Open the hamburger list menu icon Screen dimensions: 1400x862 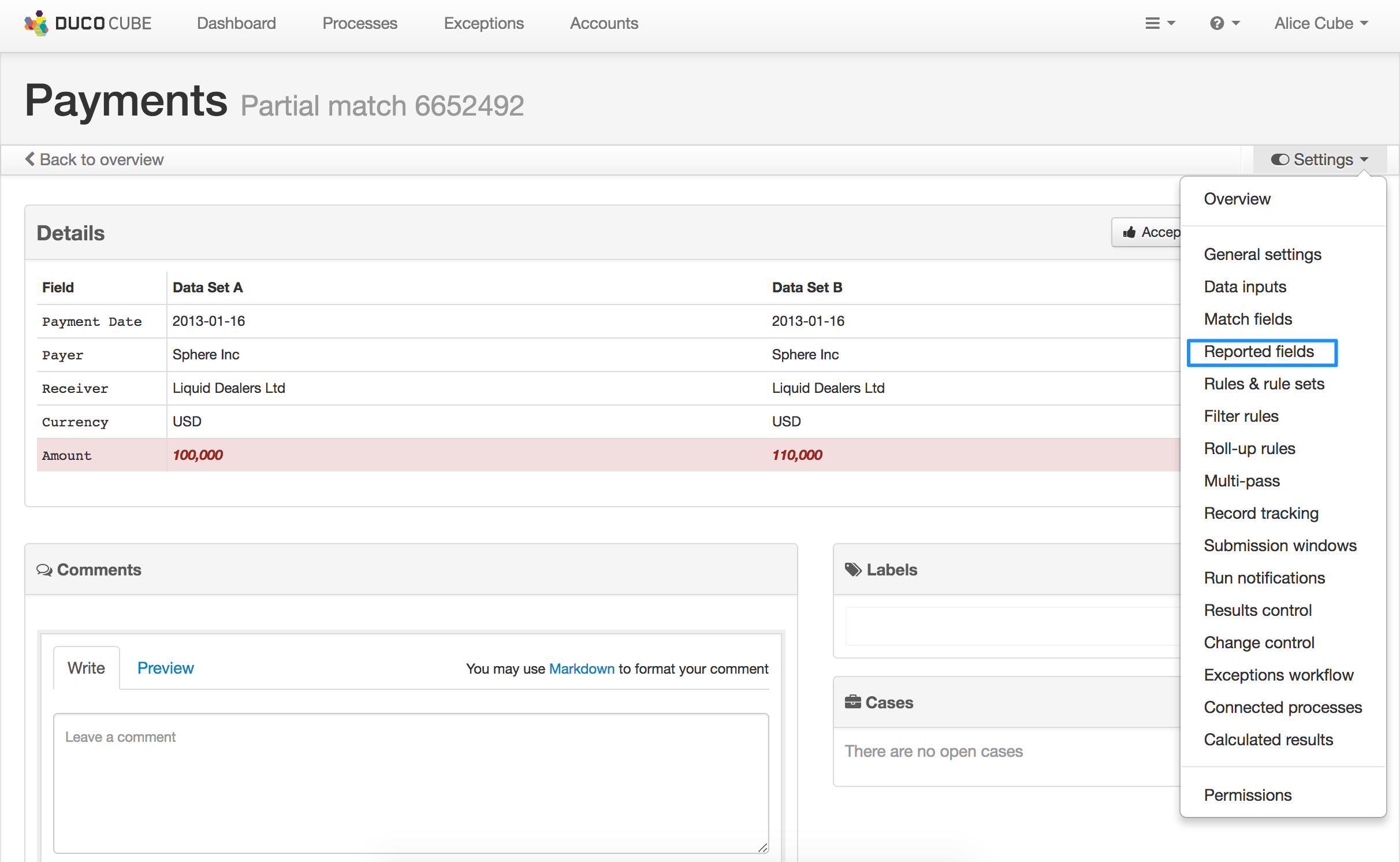click(x=1152, y=23)
